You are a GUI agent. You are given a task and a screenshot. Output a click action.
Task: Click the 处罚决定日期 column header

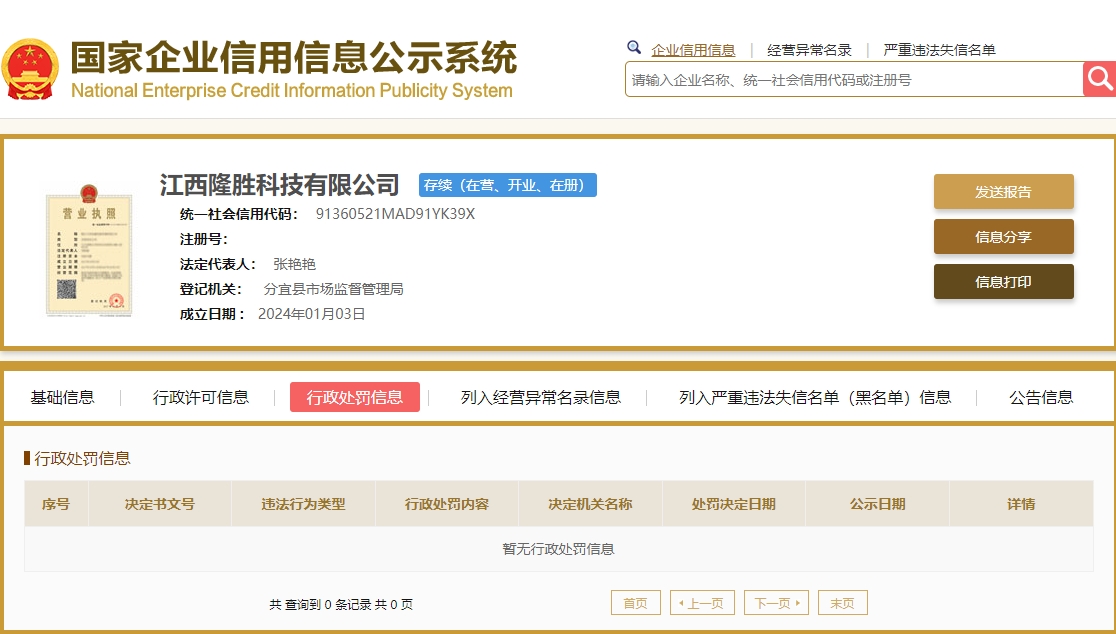[734, 504]
